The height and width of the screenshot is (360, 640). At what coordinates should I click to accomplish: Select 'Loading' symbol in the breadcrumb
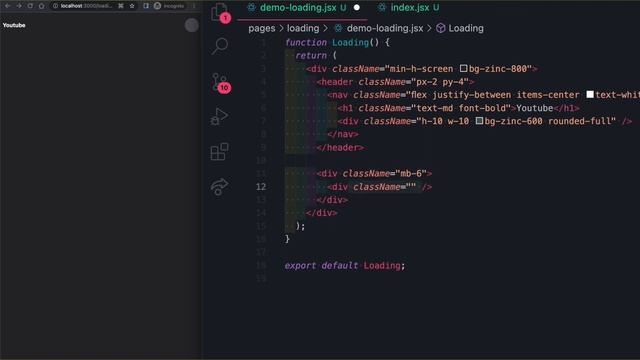click(466, 28)
